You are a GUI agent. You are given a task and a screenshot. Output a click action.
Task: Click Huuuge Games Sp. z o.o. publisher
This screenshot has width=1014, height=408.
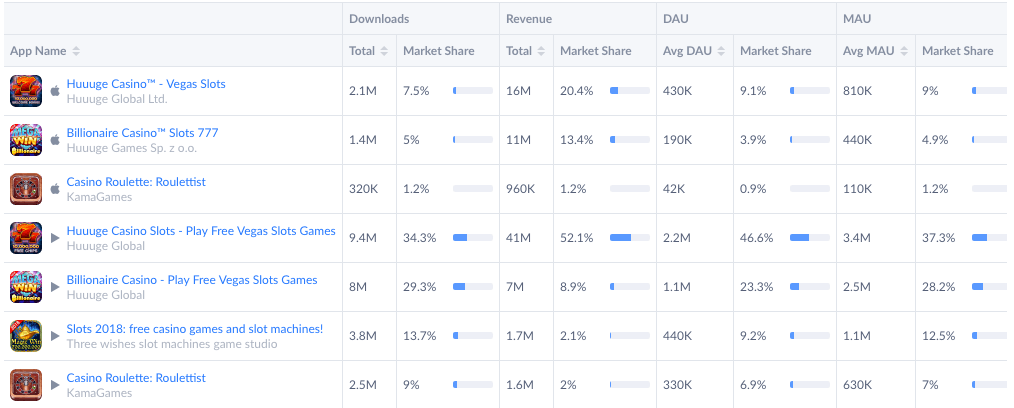click(x=132, y=148)
